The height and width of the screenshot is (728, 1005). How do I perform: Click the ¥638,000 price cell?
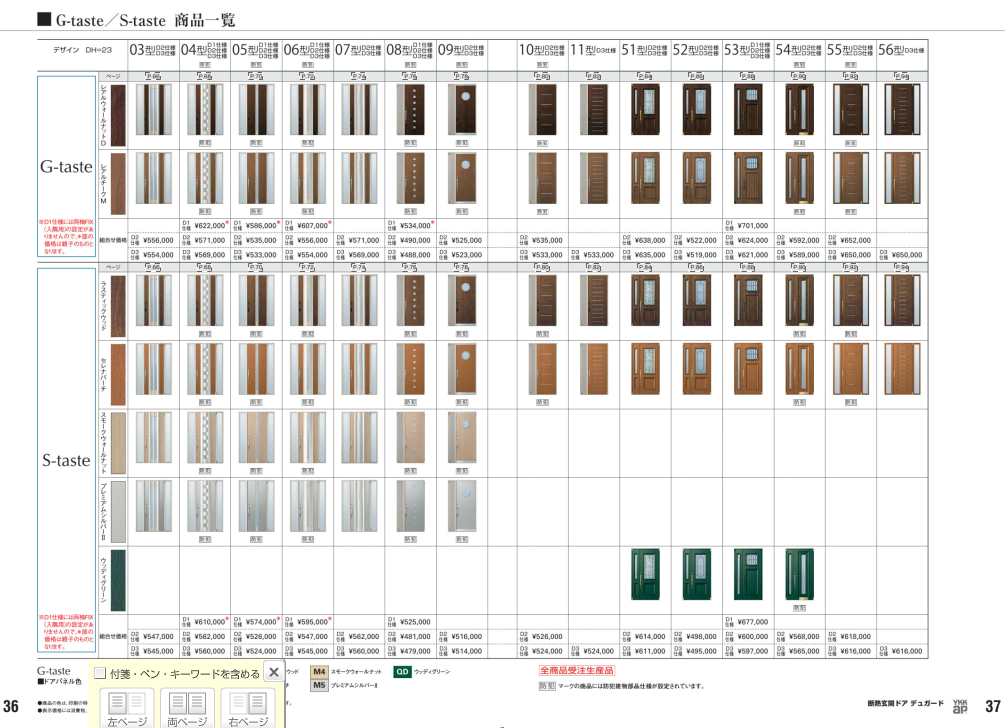coord(650,240)
